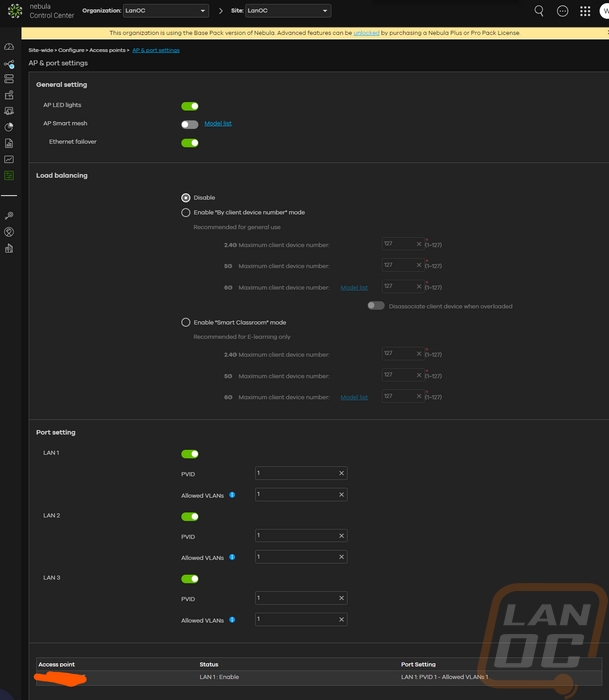Click the chevron between Organization and Site

[221, 11]
